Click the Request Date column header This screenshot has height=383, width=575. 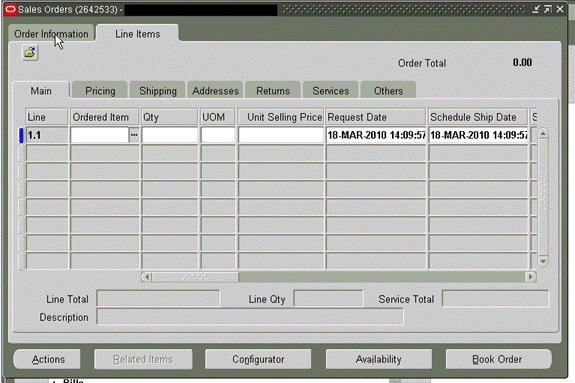376,117
